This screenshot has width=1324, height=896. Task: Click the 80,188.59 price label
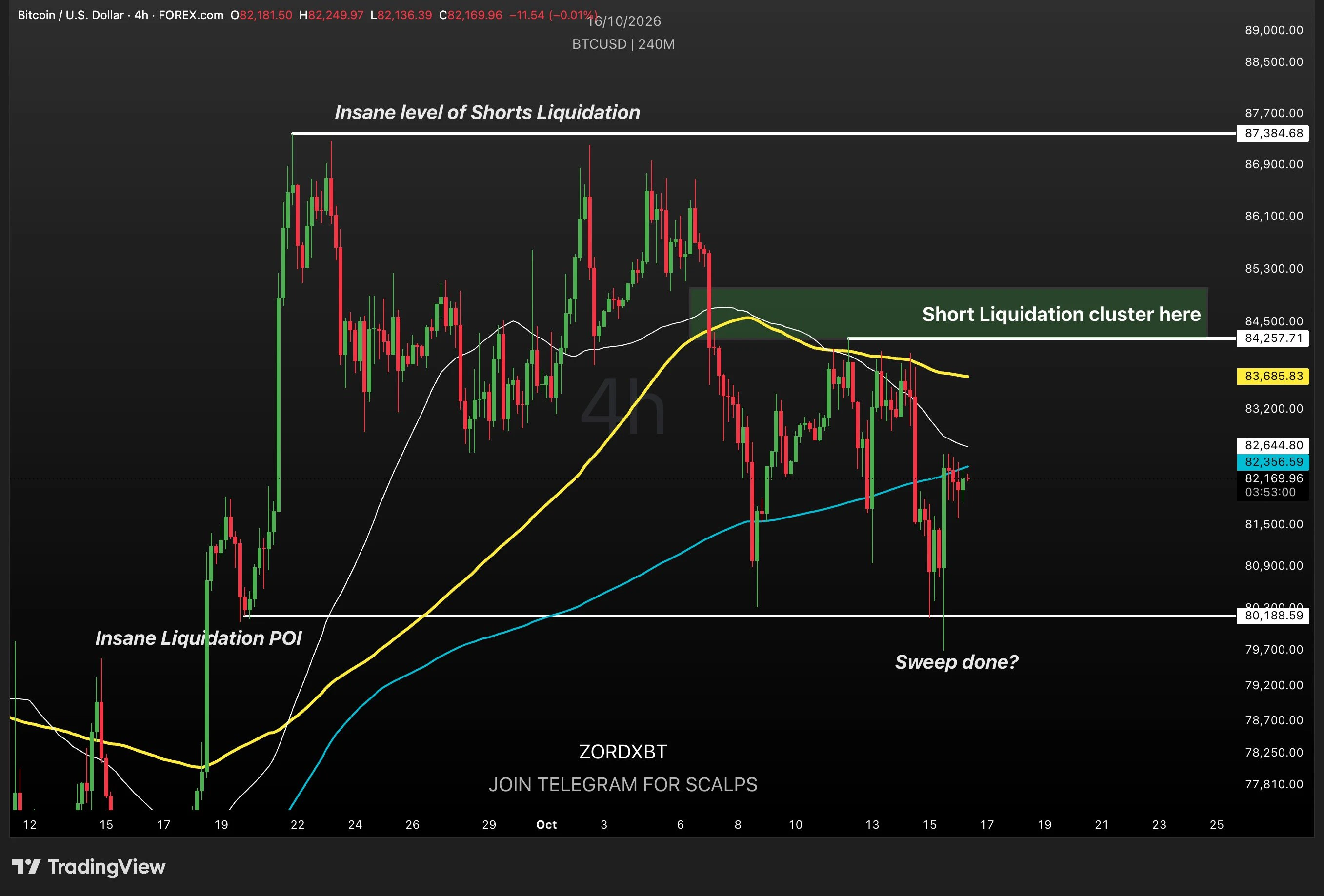pyautogui.click(x=1273, y=616)
